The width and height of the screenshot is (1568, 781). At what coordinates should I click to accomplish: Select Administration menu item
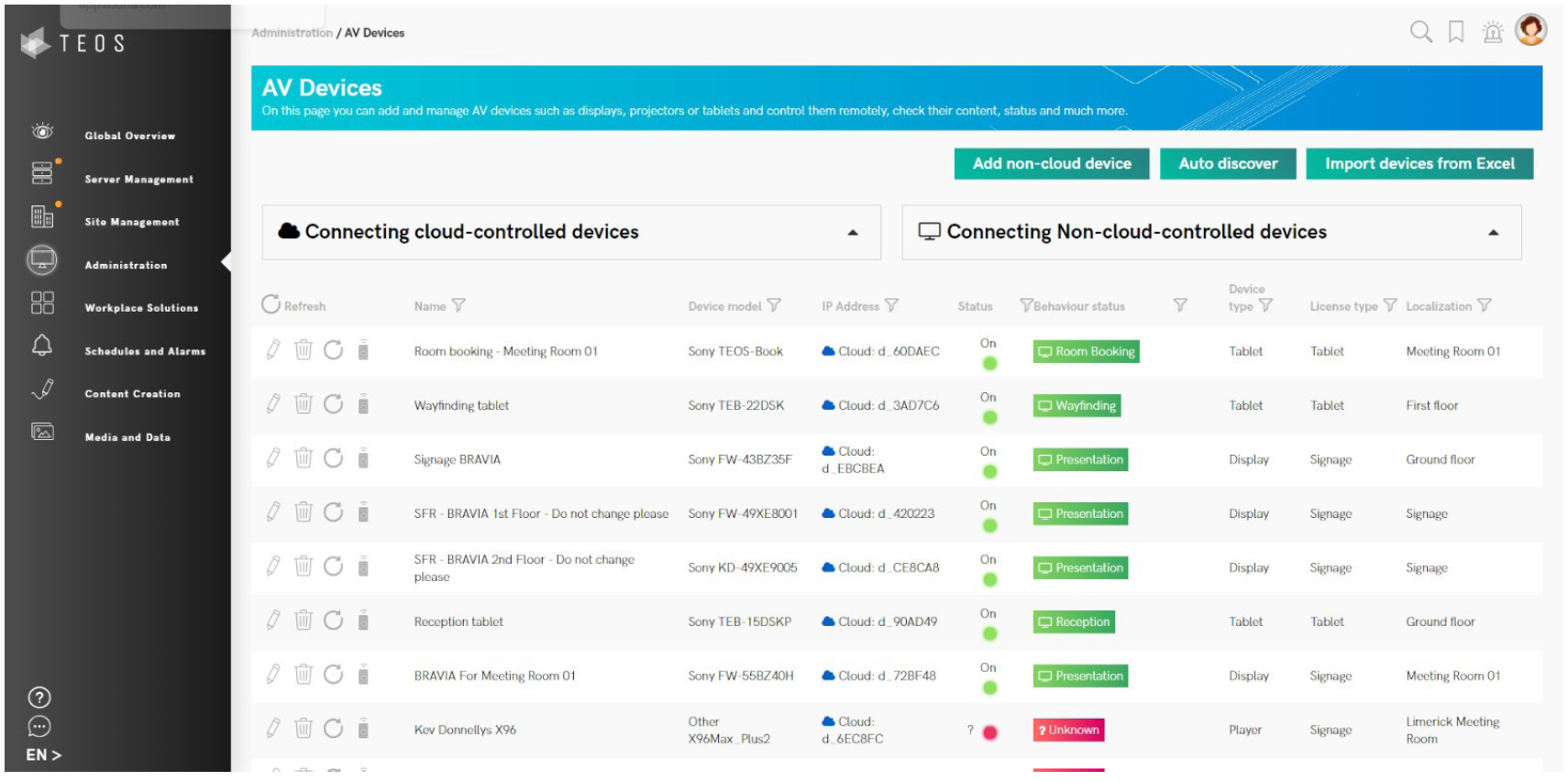pyautogui.click(x=126, y=265)
